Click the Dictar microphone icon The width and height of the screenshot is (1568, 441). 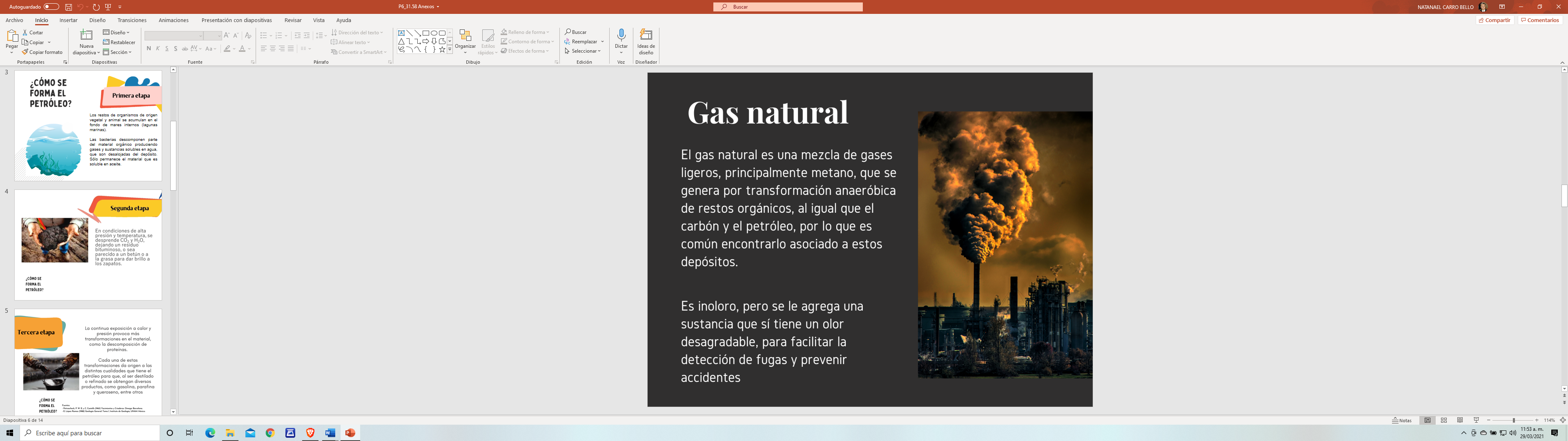[621, 36]
